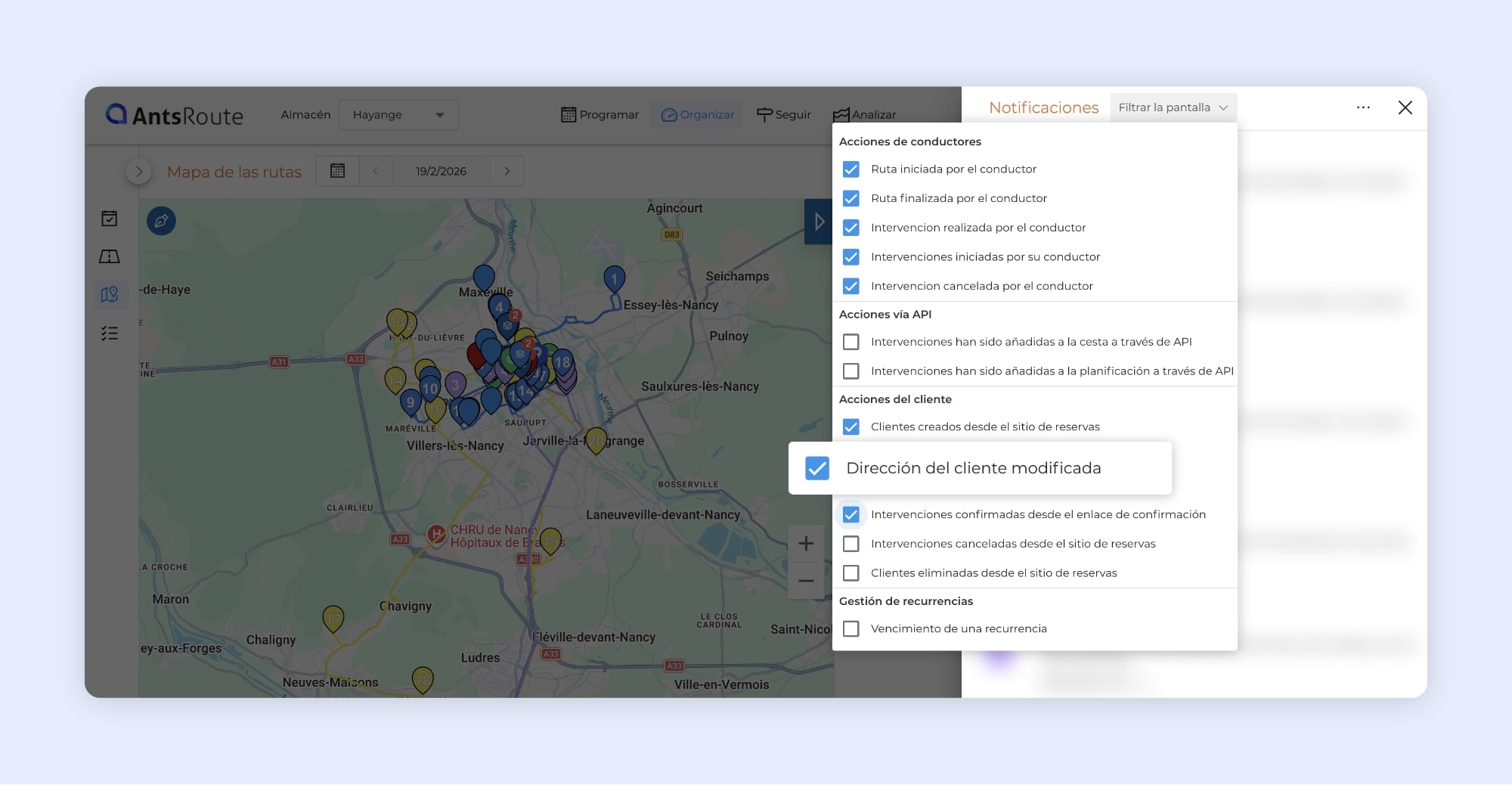Zoom out the map with minus button
The height and width of the screenshot is (785, 1512).
pos(806,581)
